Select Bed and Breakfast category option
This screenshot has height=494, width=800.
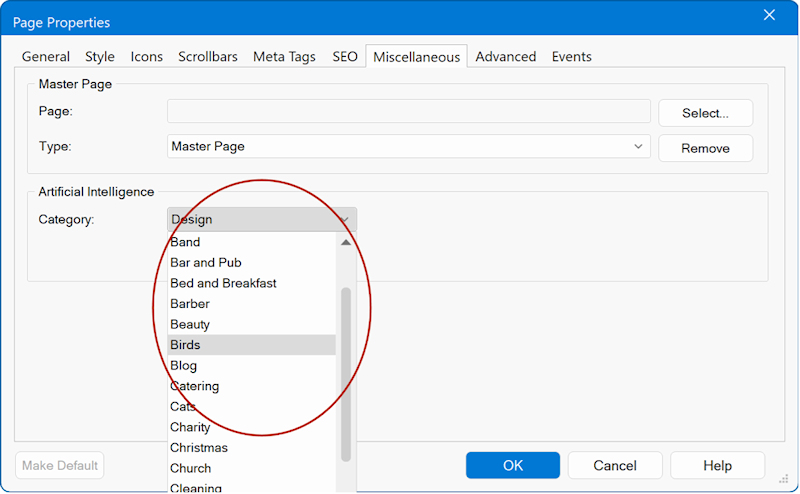tap(251, 283)
